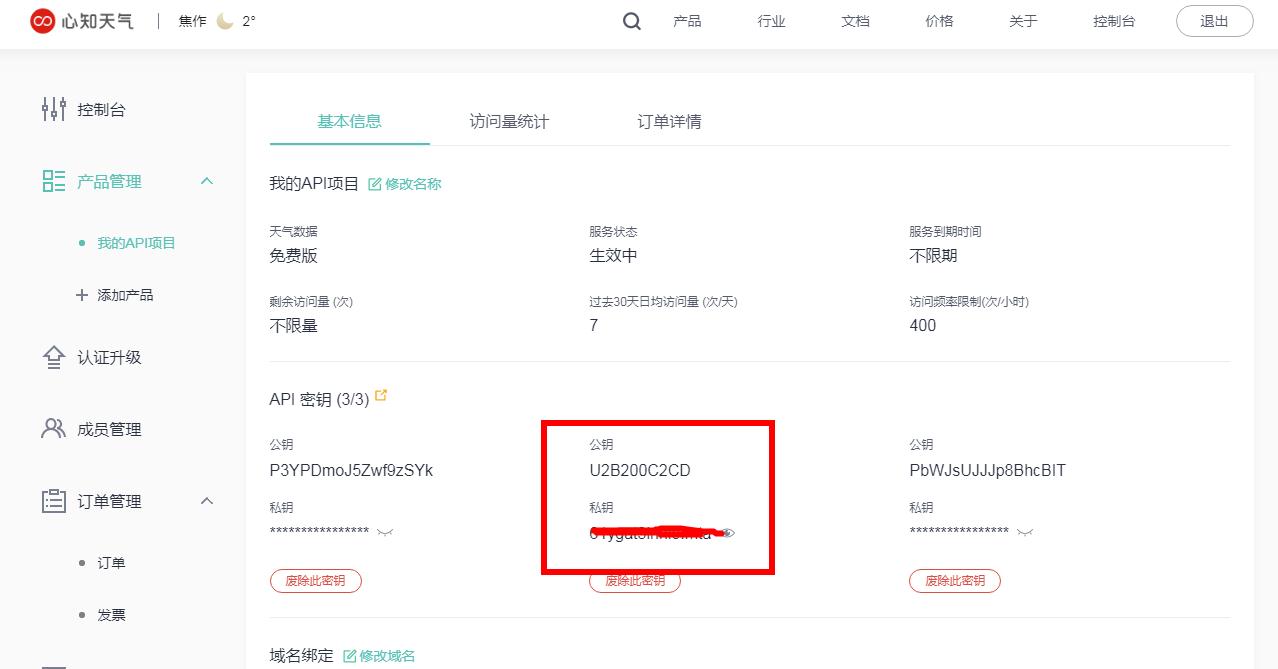Click 废除此密钥 under PbWJsUJJJp8BhcBIT
The image size is (1278, 669).
click(x=955, y=581)
